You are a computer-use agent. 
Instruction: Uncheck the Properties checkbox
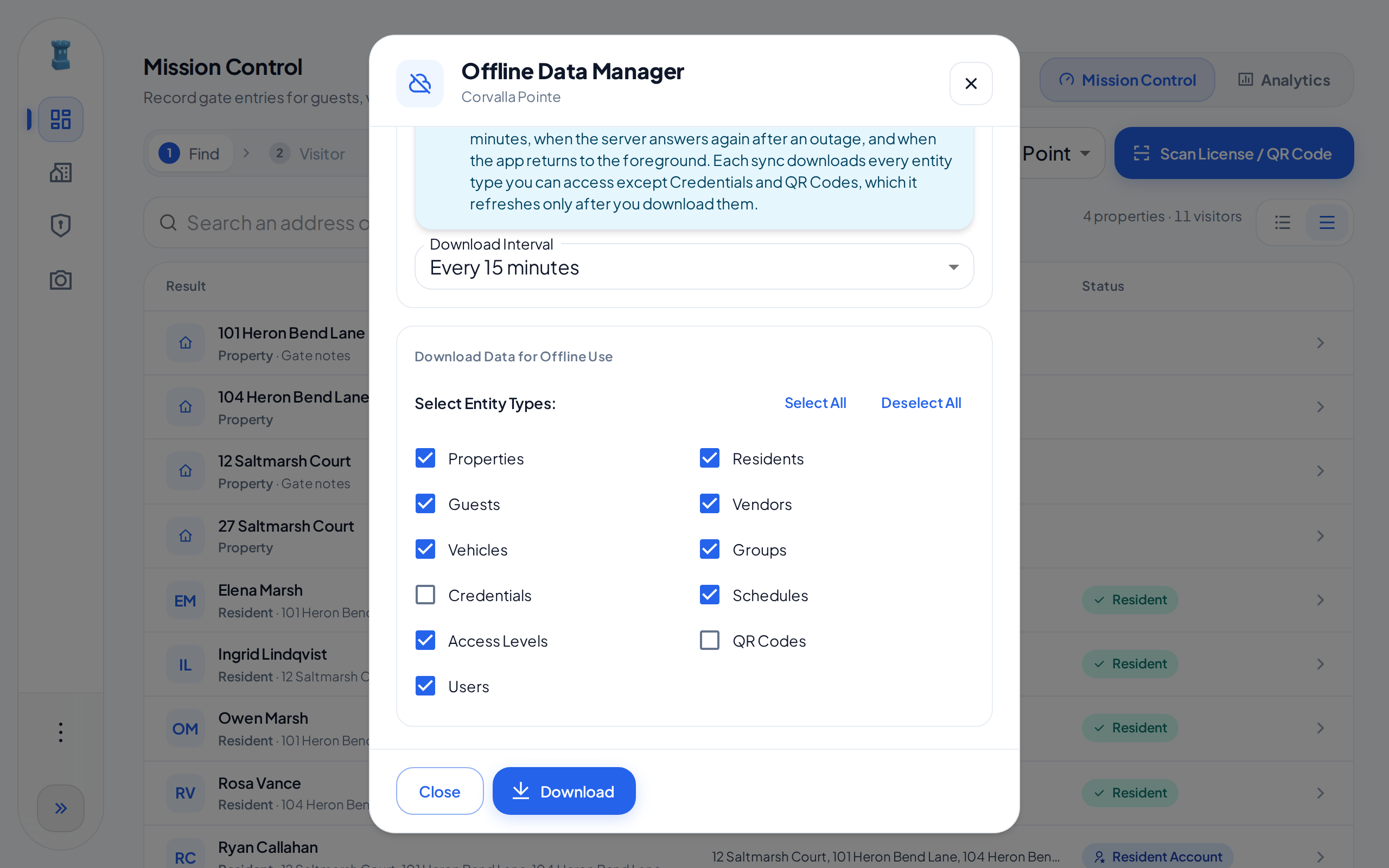425,458
